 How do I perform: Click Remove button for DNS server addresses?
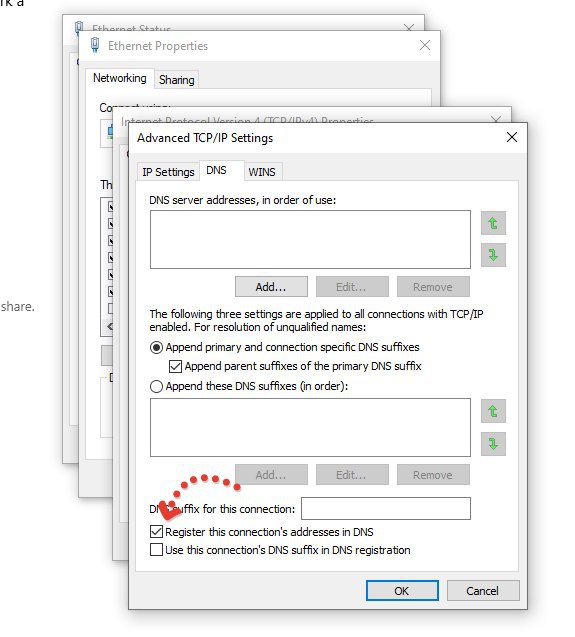[433, 287]
